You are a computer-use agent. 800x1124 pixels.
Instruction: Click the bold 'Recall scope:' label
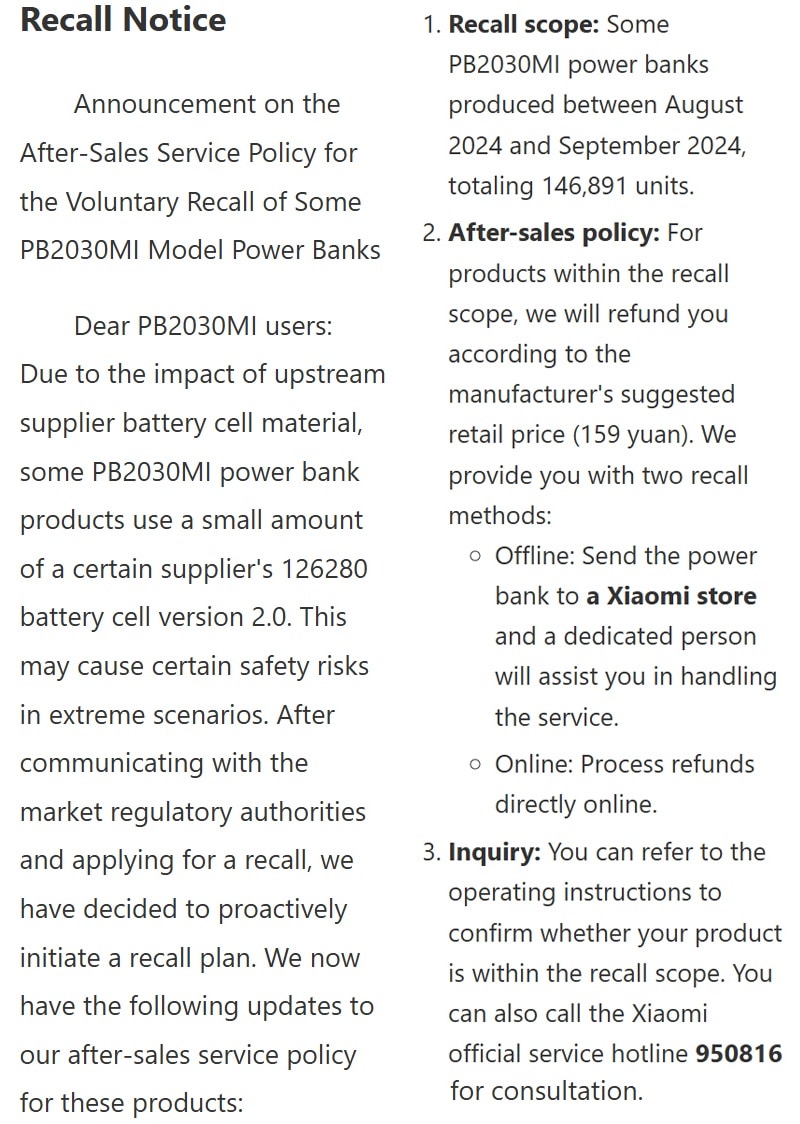pos(523,24)
